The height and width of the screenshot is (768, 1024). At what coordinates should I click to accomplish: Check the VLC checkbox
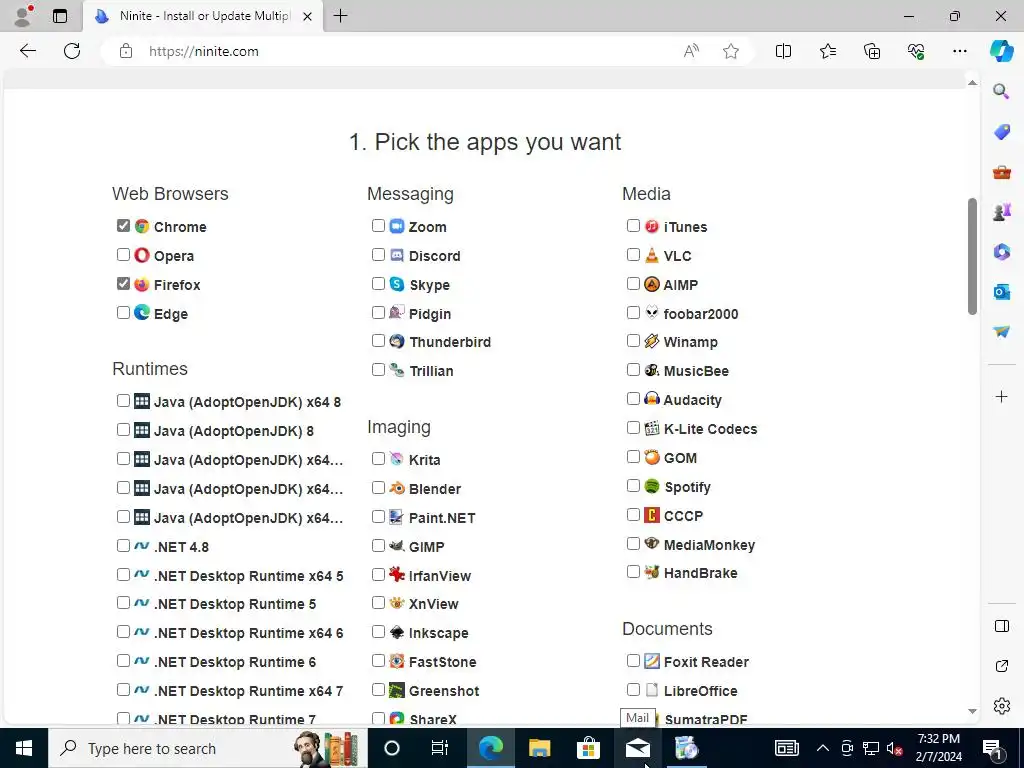pos(633,254)
